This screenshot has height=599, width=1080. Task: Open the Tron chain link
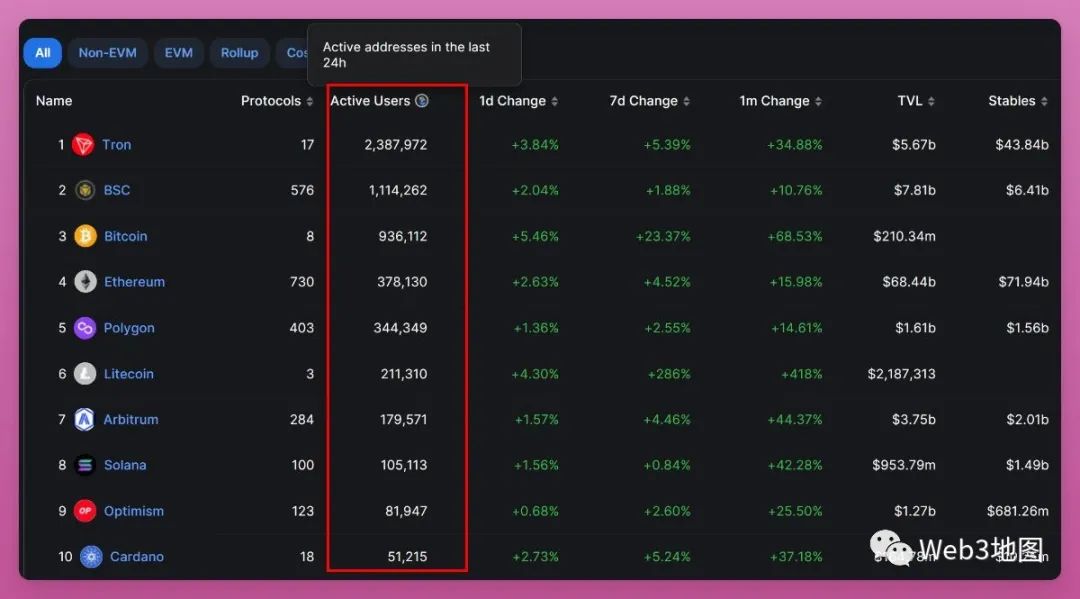tap(116, 145)
